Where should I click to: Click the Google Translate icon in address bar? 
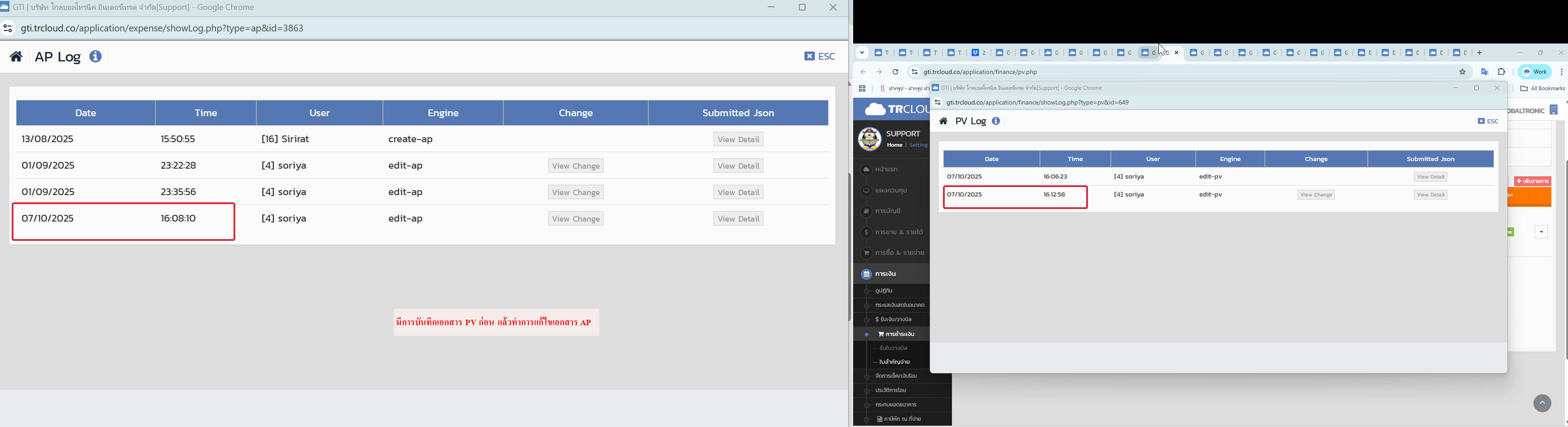click(1484, 72)
